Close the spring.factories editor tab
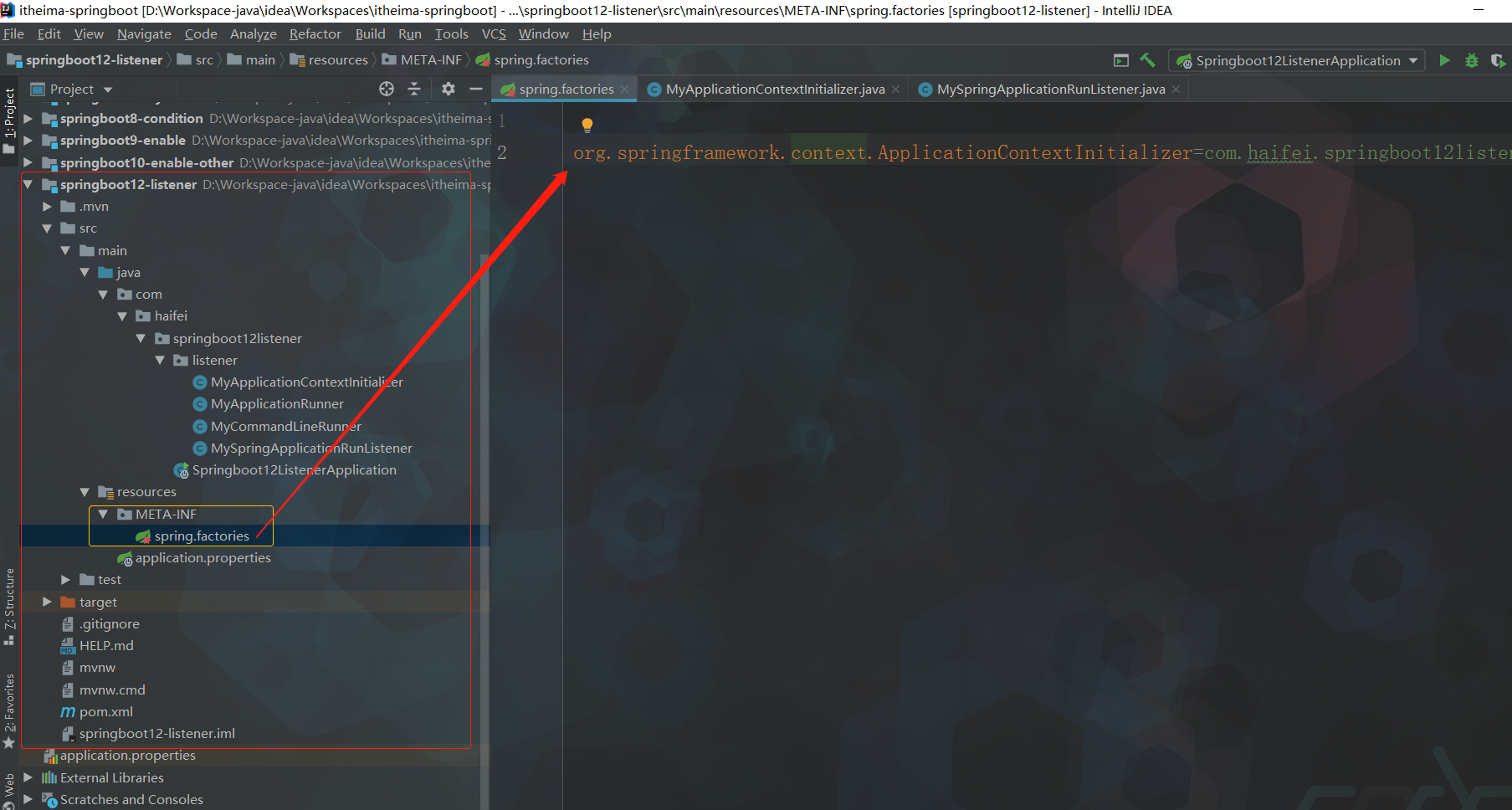This screenshot has width=1512, height=810. [x=625, y=90]
